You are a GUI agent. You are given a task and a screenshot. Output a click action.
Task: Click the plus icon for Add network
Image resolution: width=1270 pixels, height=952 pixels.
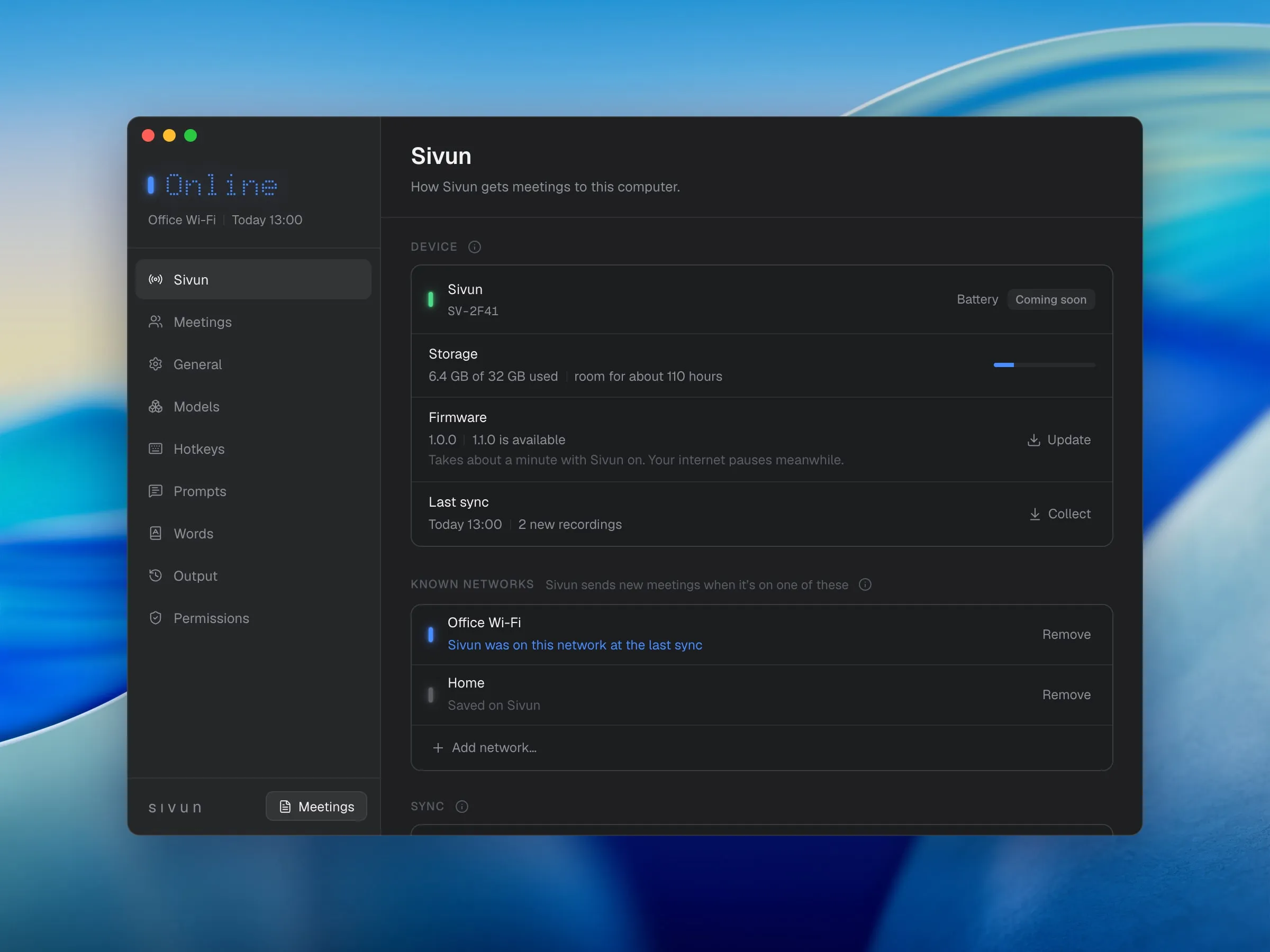point(438,748)
